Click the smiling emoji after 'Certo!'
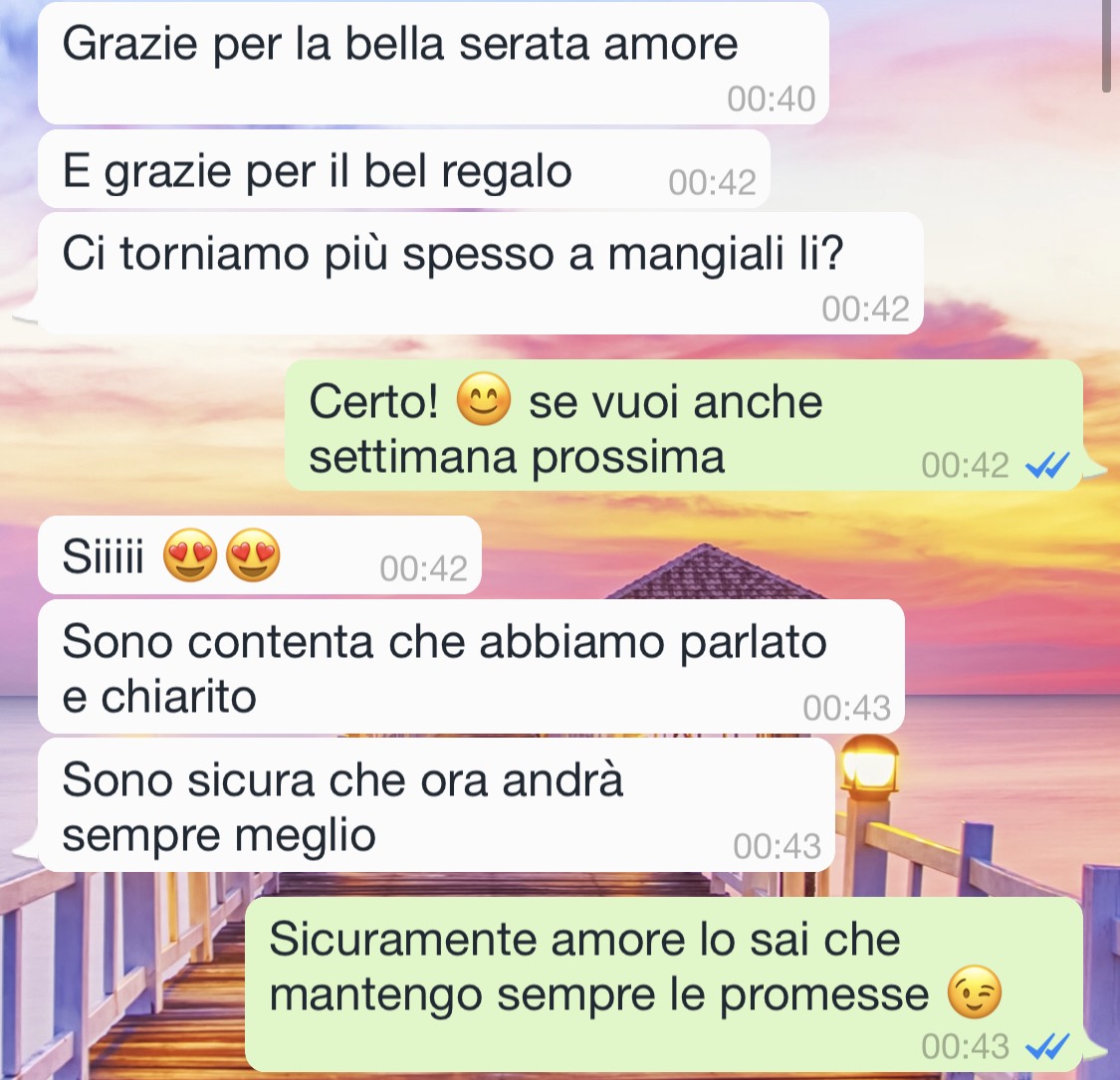The width and height of the screenshot is (1120, 1080). tap(484, 399)
